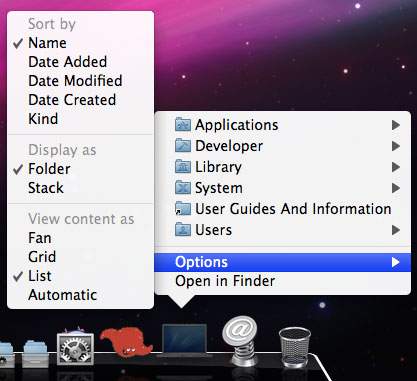The height and width of the screenshot is (381, 417).
Task: Open the Trash in the Dock
Action: (295, 347)
